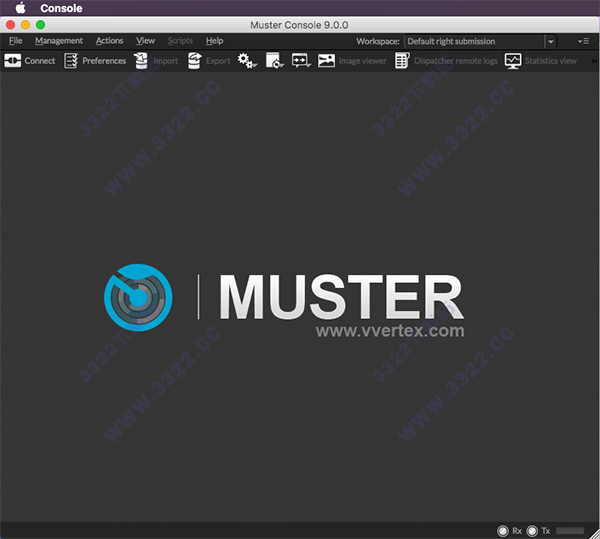Click the window refresh toolbar icon
This screenshot has height=539, width=600.
pyautogui.click(x=275, y=61)
